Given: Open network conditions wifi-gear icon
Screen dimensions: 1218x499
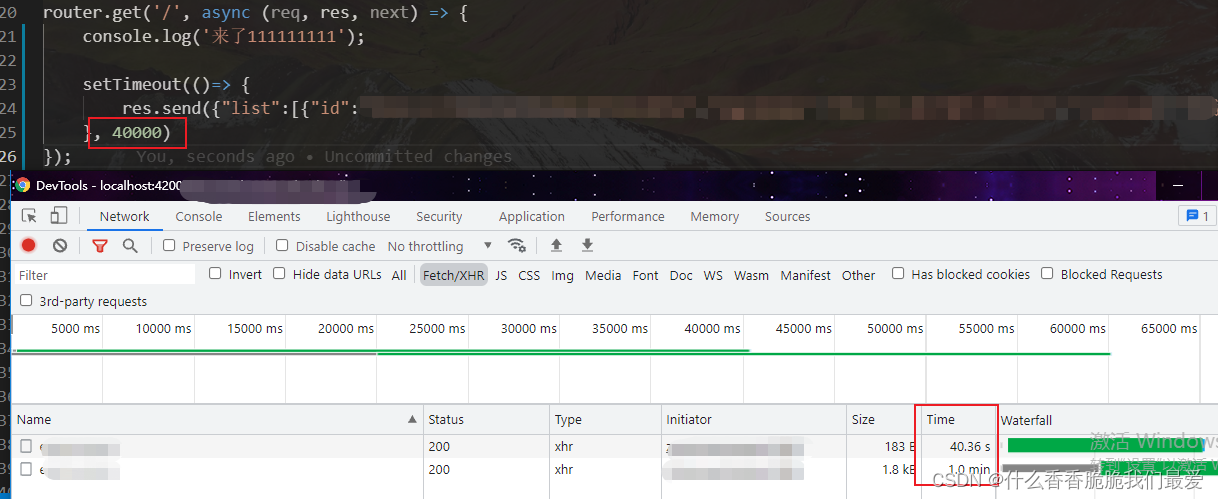Looking at the screenshot, I should click(x=517, y=246).
